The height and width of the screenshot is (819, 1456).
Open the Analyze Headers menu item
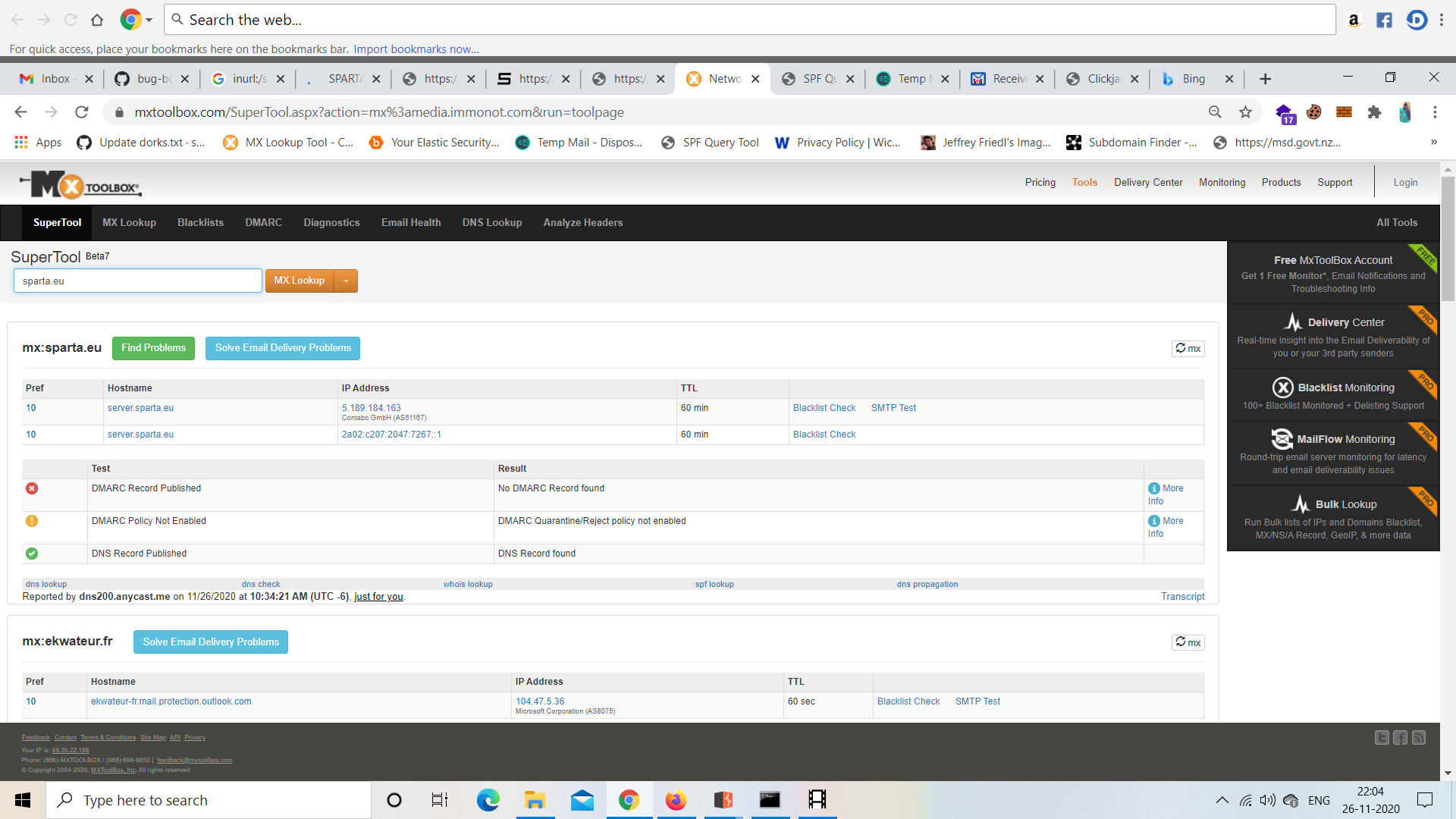(582, 223)
